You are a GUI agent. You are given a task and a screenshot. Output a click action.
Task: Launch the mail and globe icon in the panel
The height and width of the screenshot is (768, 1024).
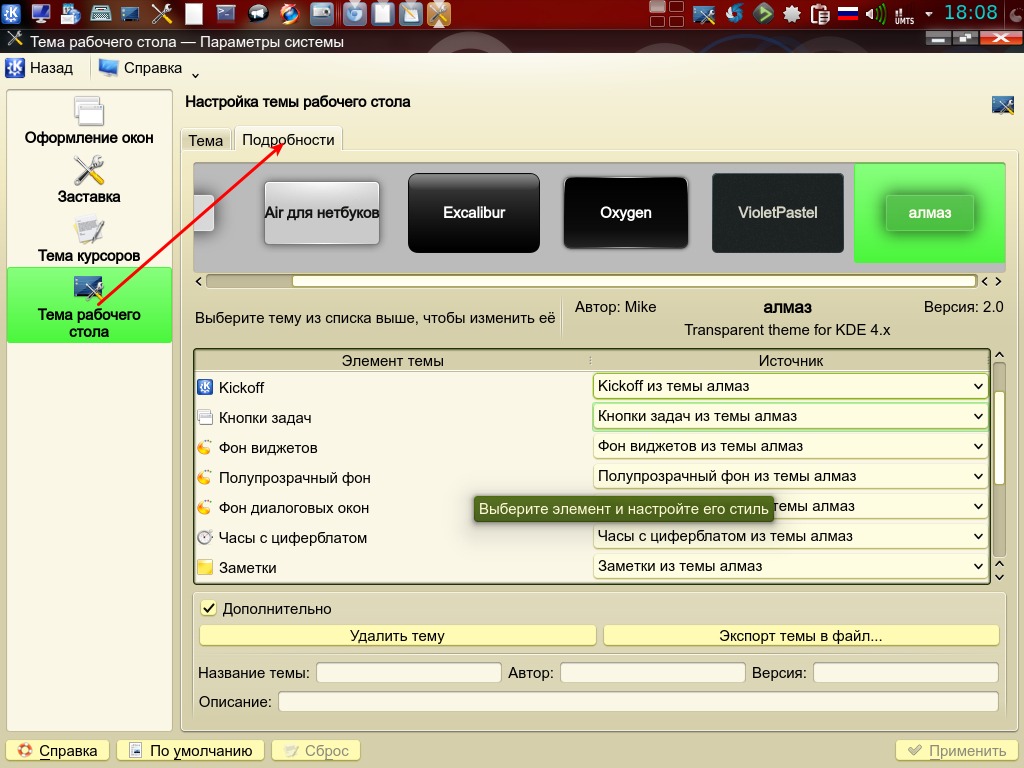tap(71, 13)
